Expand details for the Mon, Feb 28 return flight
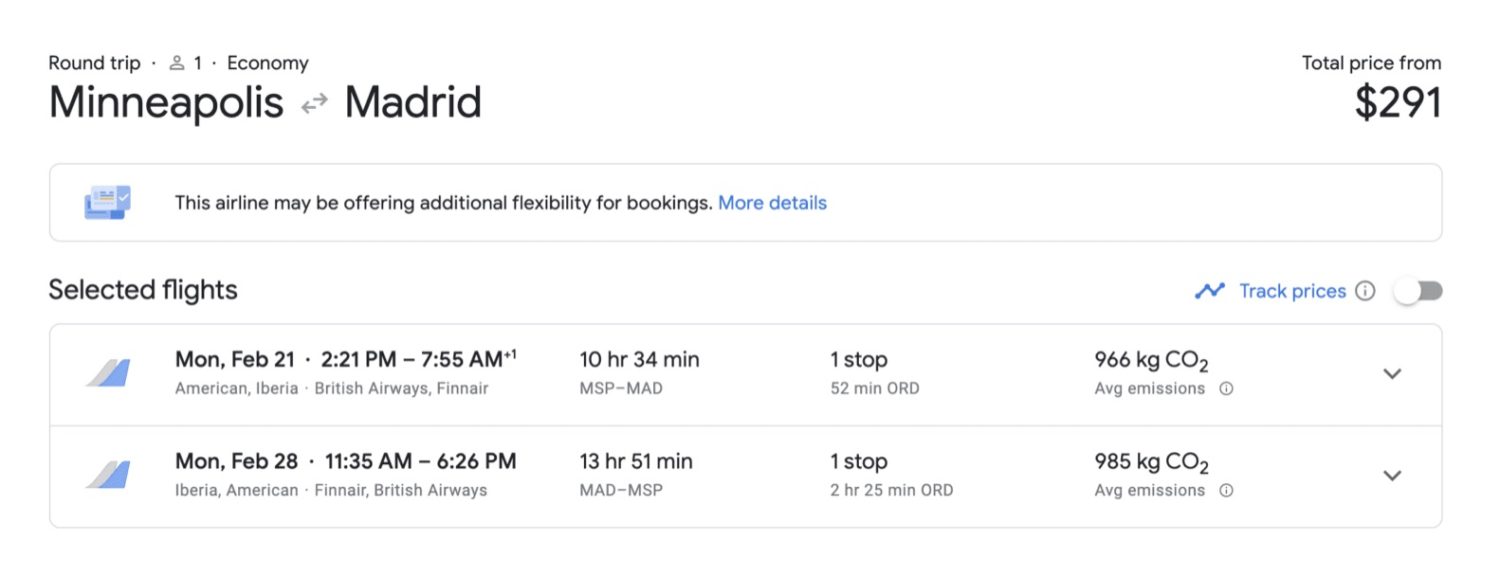Screen dimensions: 1500x576 point(1392,475)
